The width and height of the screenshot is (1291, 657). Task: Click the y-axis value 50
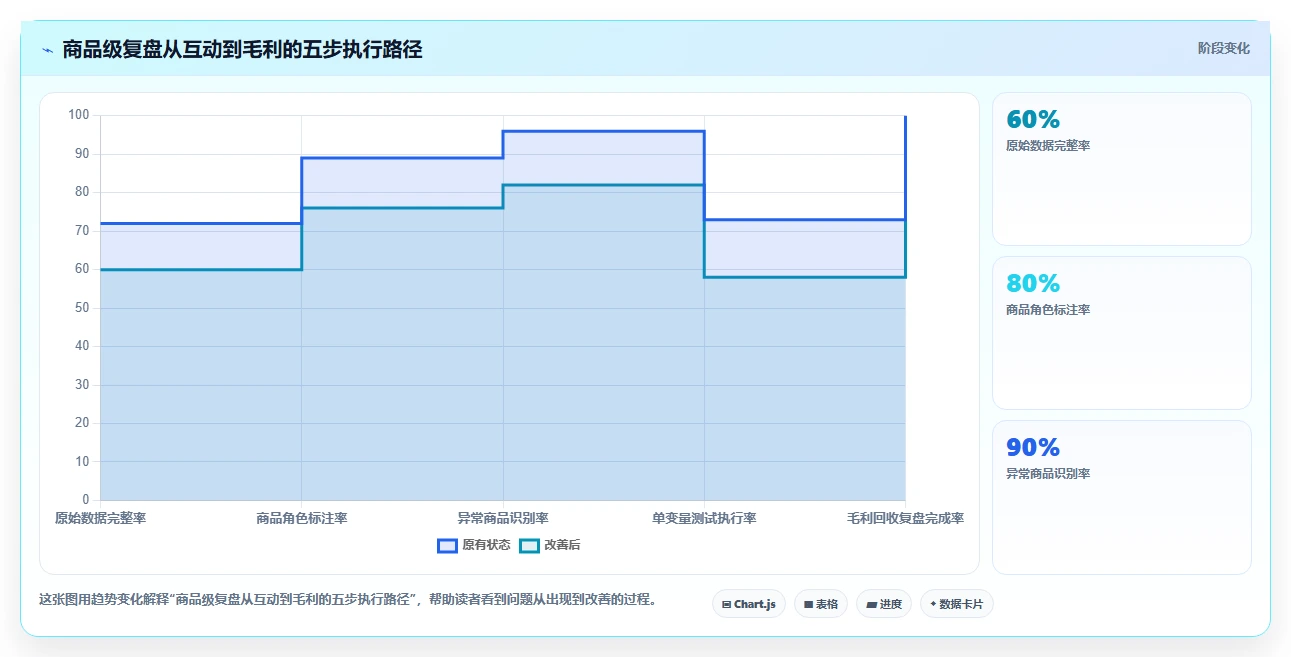pos(82,308)
